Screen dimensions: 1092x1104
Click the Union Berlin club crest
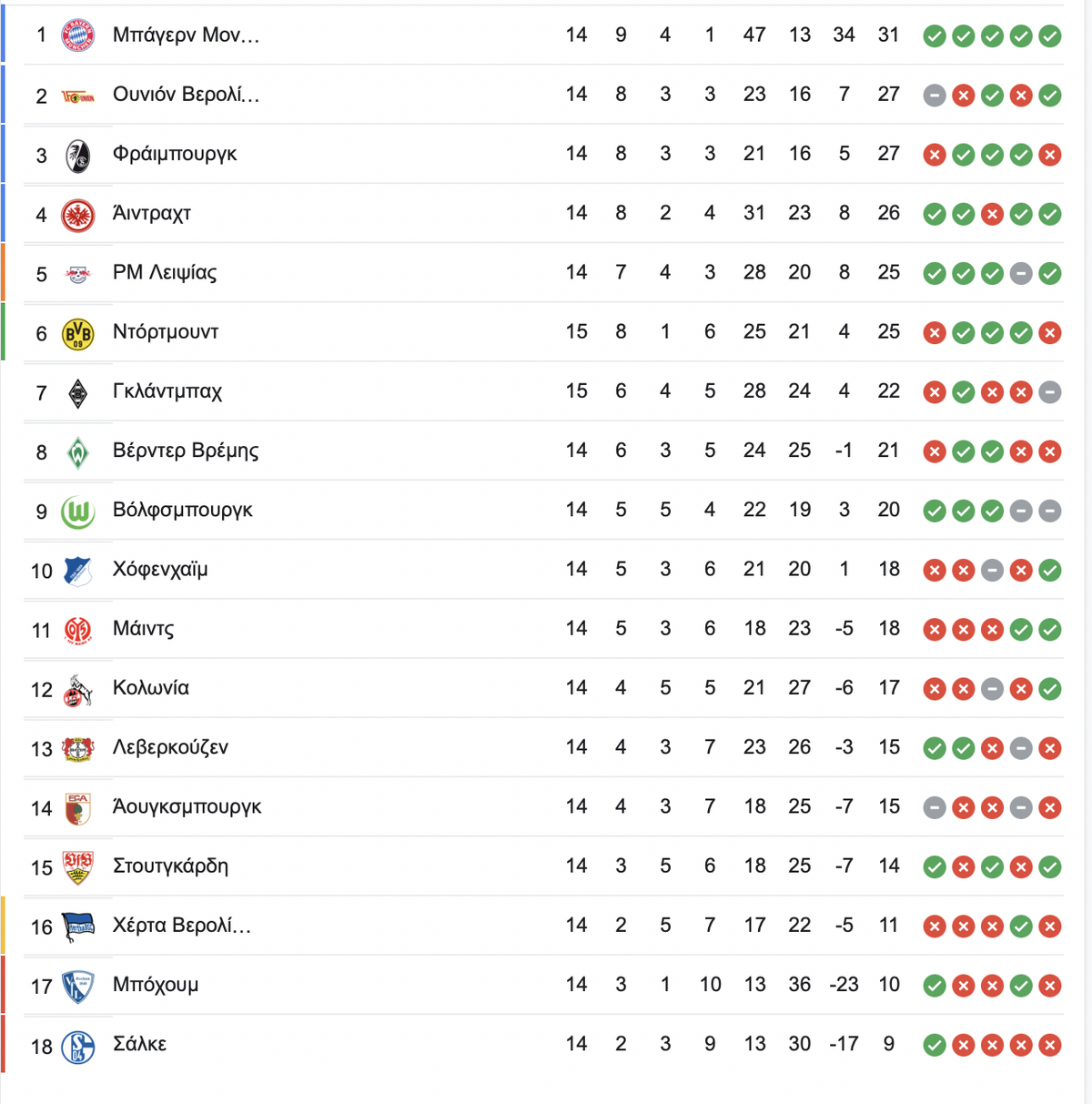tap(77, 96)
